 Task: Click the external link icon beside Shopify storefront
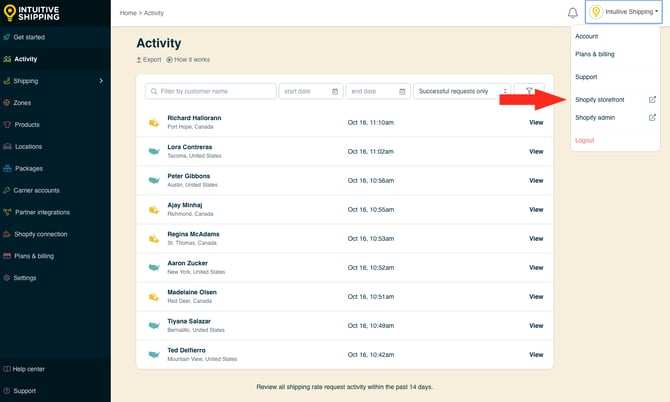coord(652,100)
